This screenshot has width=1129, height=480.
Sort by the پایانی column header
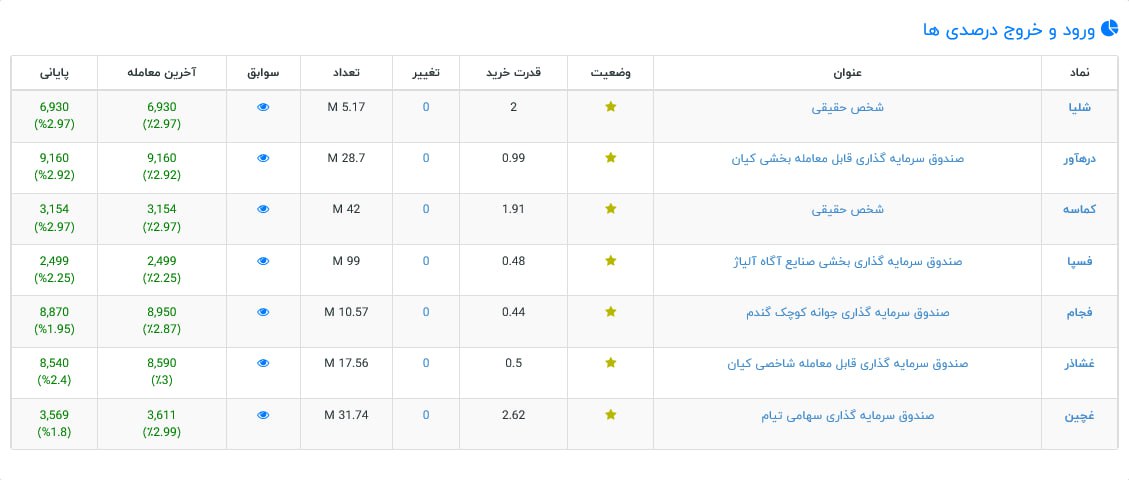click(55, 74)
